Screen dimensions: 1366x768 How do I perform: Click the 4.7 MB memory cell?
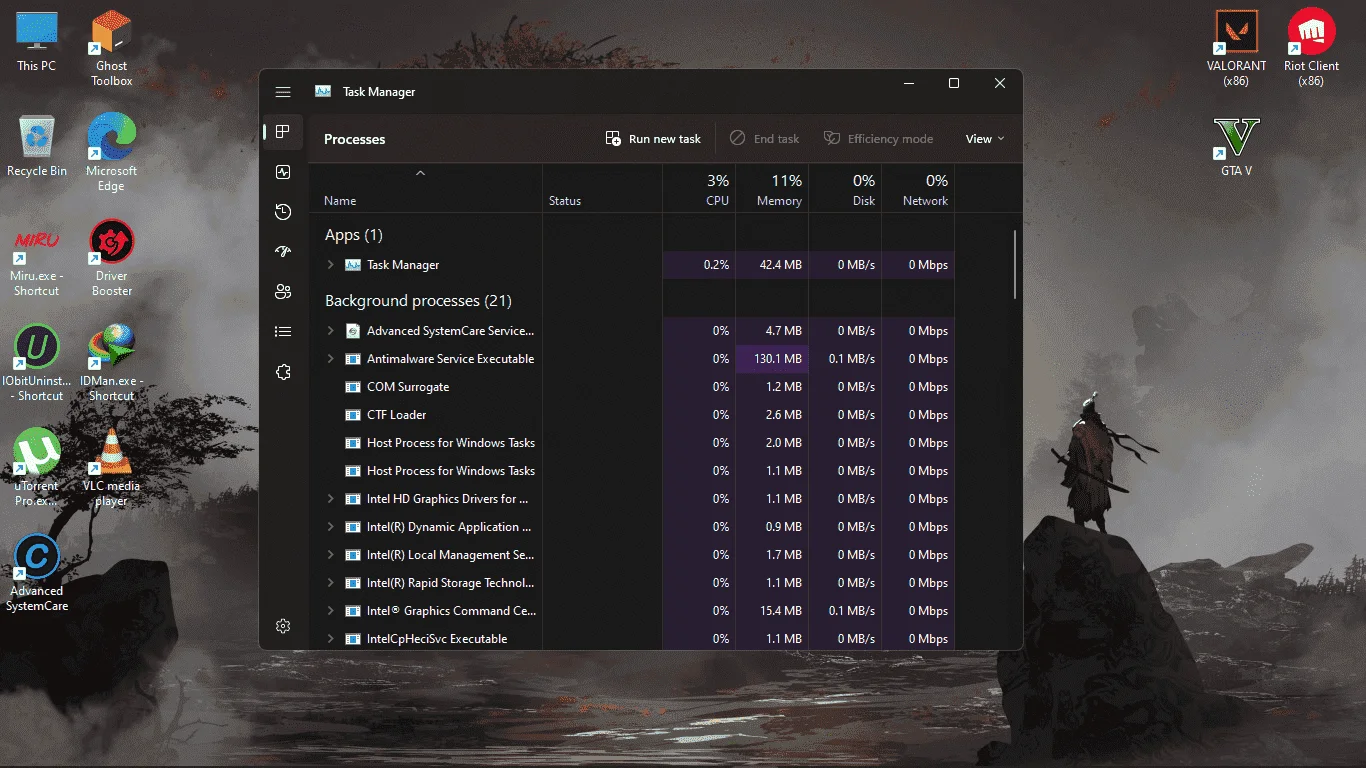coord(772,331)
